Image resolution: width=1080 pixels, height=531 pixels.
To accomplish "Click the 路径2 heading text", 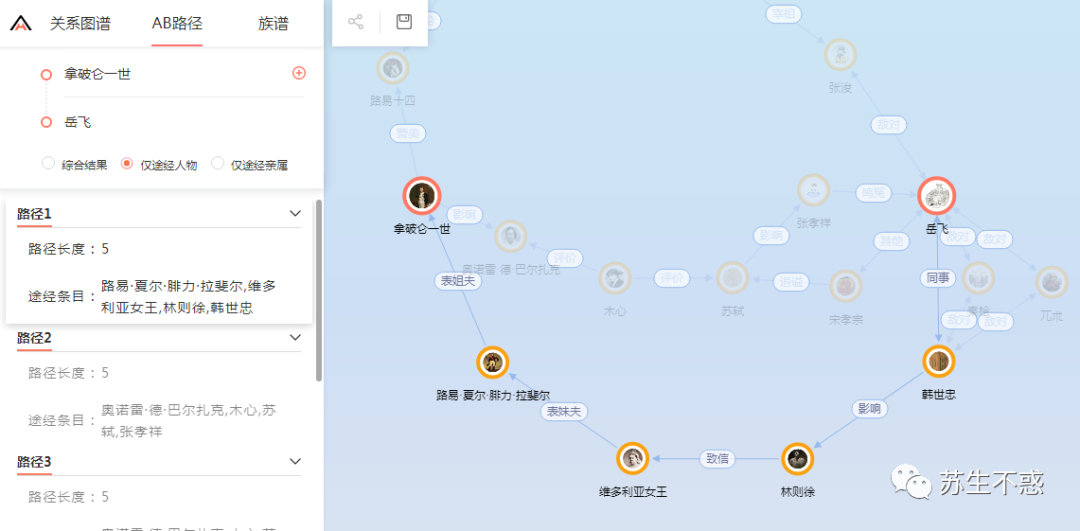I will tap(34, 338).
